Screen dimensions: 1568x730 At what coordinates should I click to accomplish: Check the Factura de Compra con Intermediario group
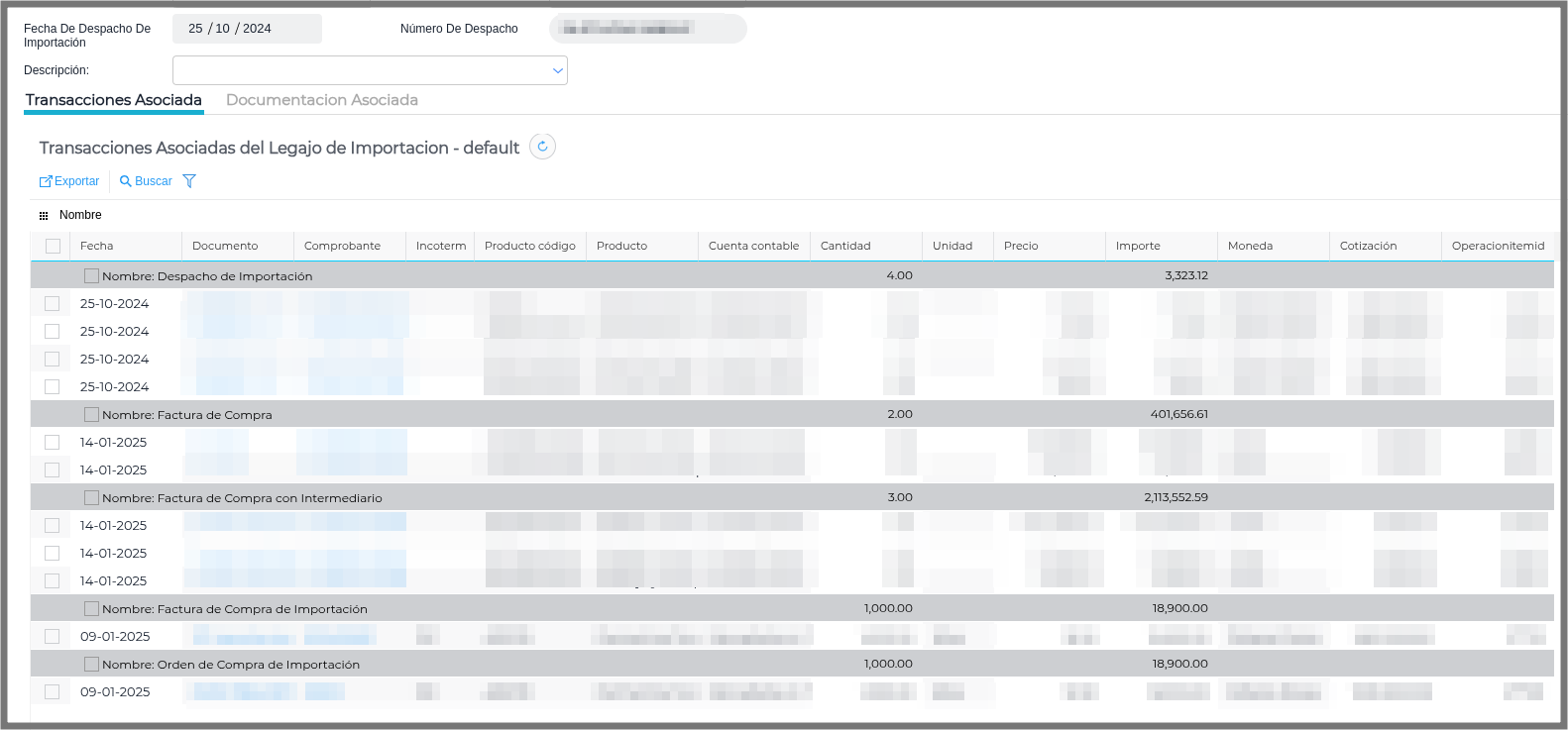click(x=91, y=498)
